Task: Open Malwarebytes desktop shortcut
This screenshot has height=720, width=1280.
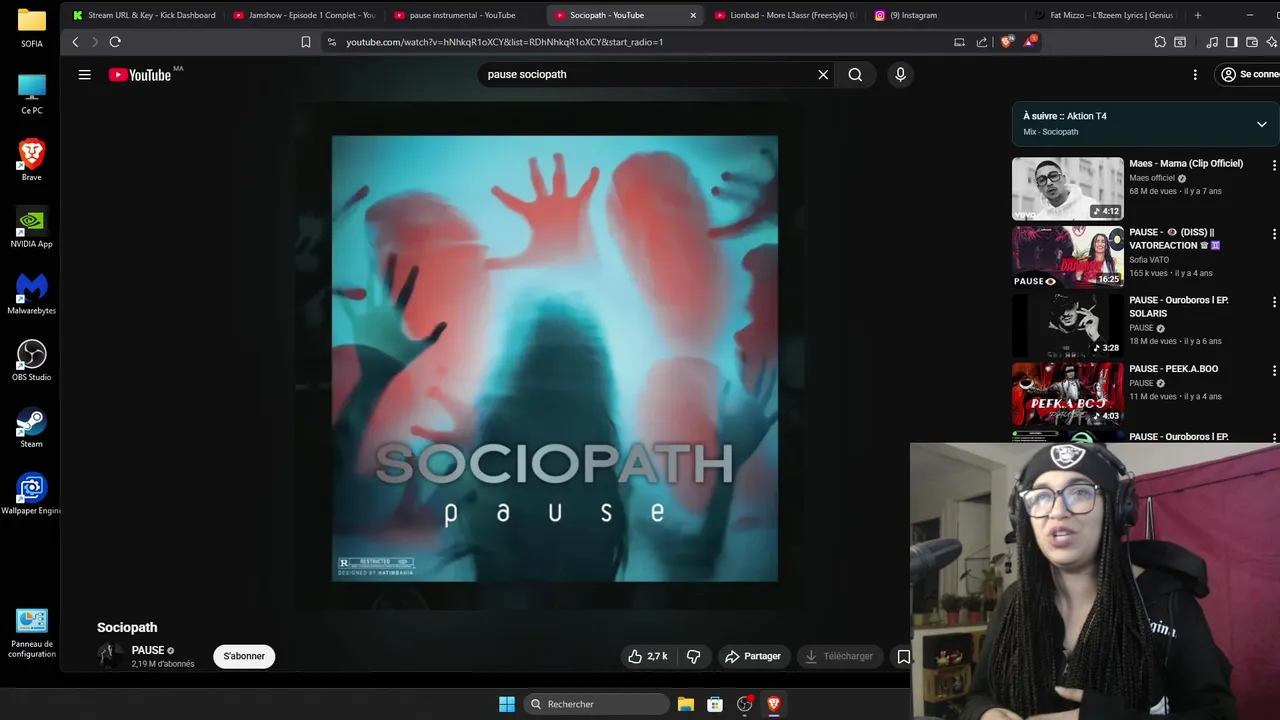Action: (32, 293)
